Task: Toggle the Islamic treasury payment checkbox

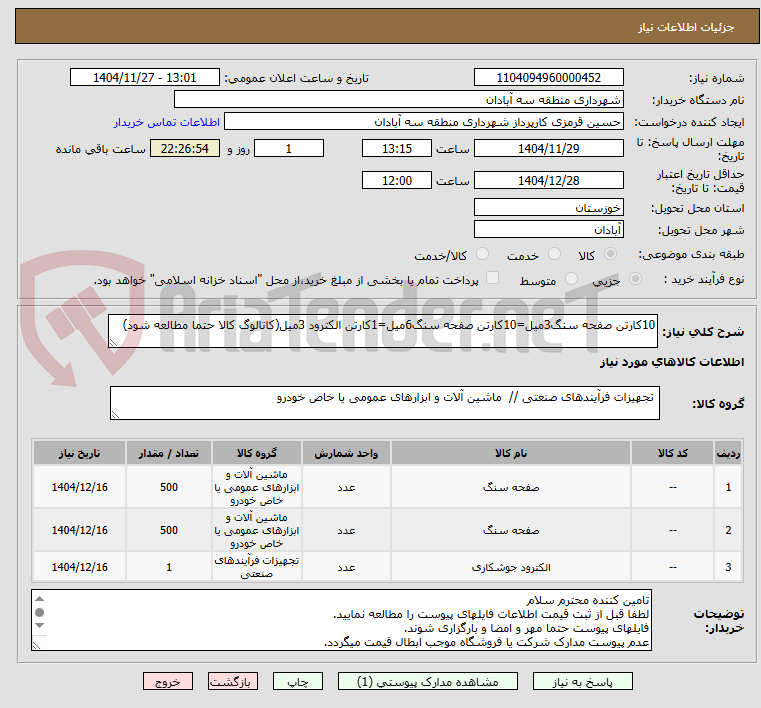Action: [x=493, y=278]
